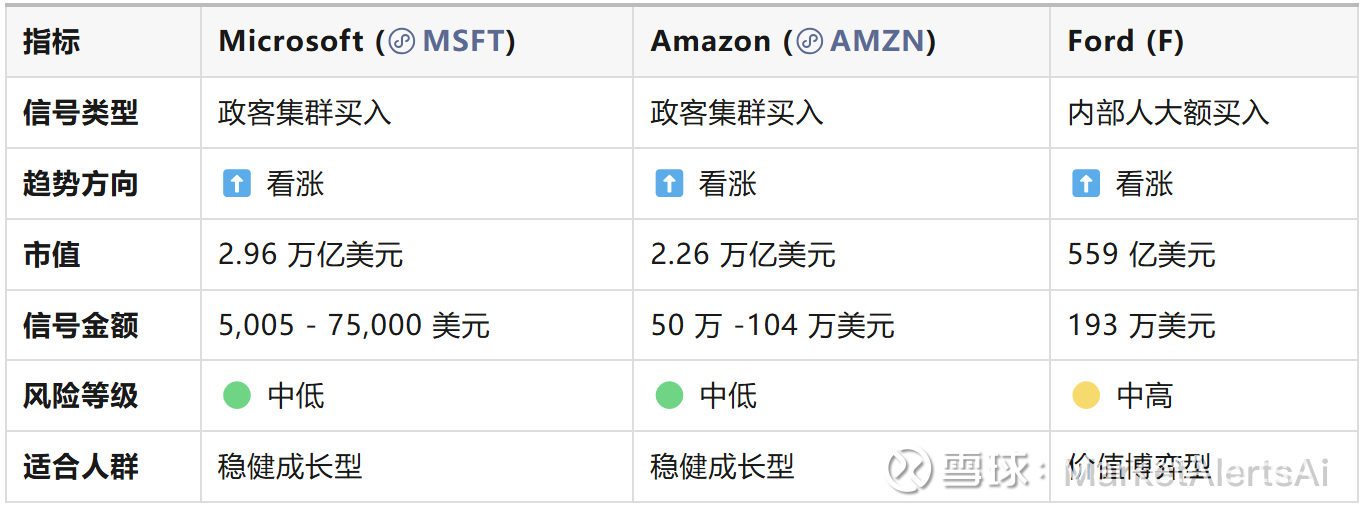Select the 信号类型 row label
The width and height of the screenshot is (1368, 514).
80,113
